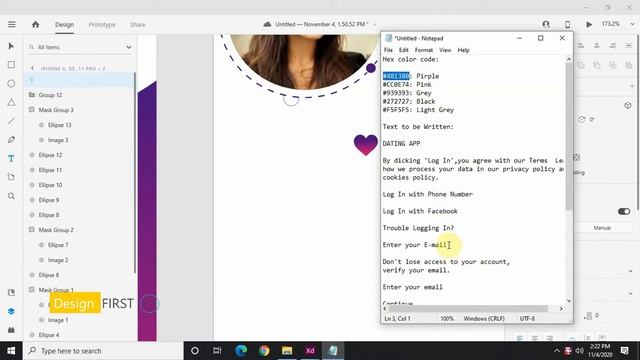This screenshot has height=360, width=640.
Task: Click the rotation icon in properties
Action: (582, 119)
